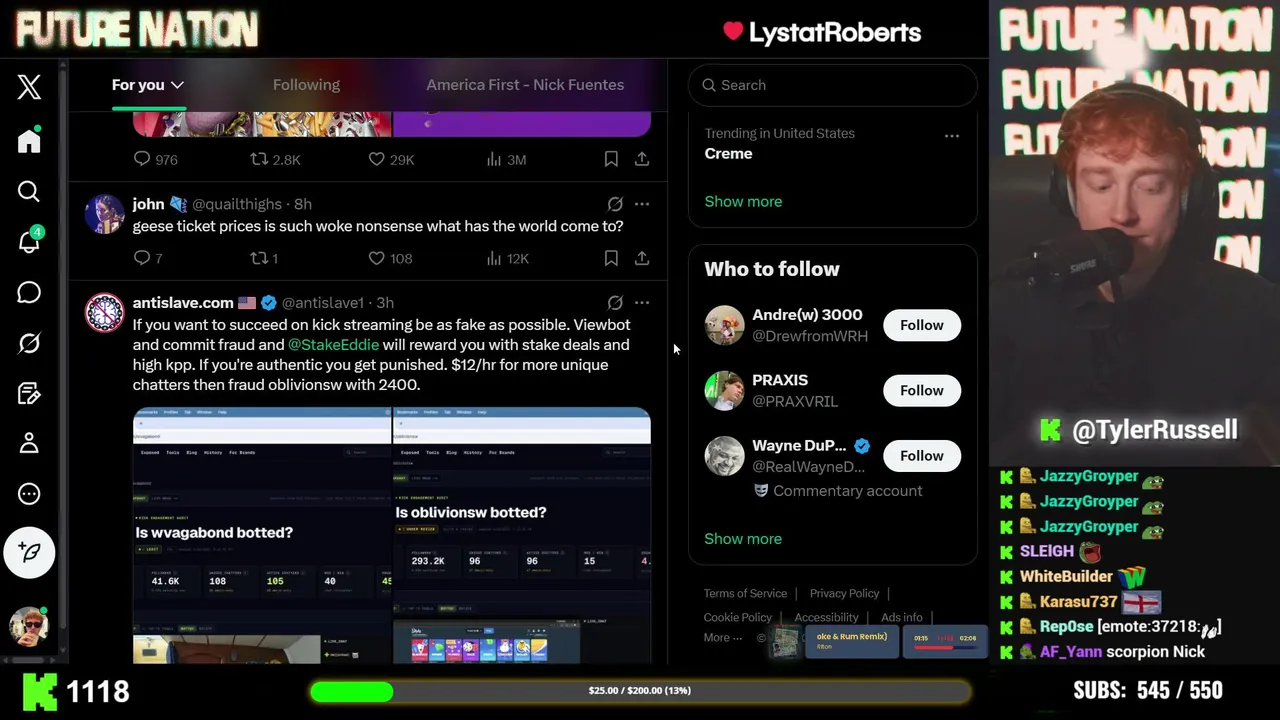Click the LystatRoberts heart overlay

click(733, 32)
